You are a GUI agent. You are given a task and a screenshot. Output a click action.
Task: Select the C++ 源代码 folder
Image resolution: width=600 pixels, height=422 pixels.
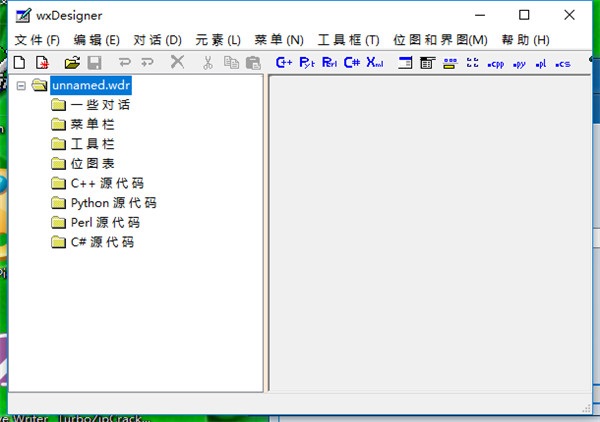pyautogui.click(x=107, y=183)
